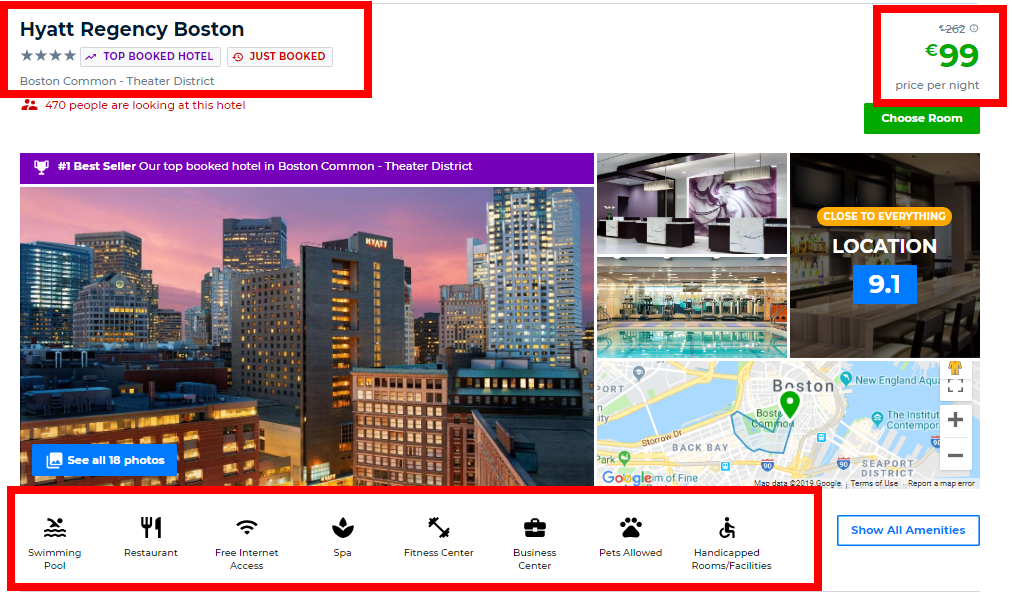The height and width of the screenshot is (605, 1012).
Task: Click the JUST BOOKED badge
Action: click(x=279, y=57)
